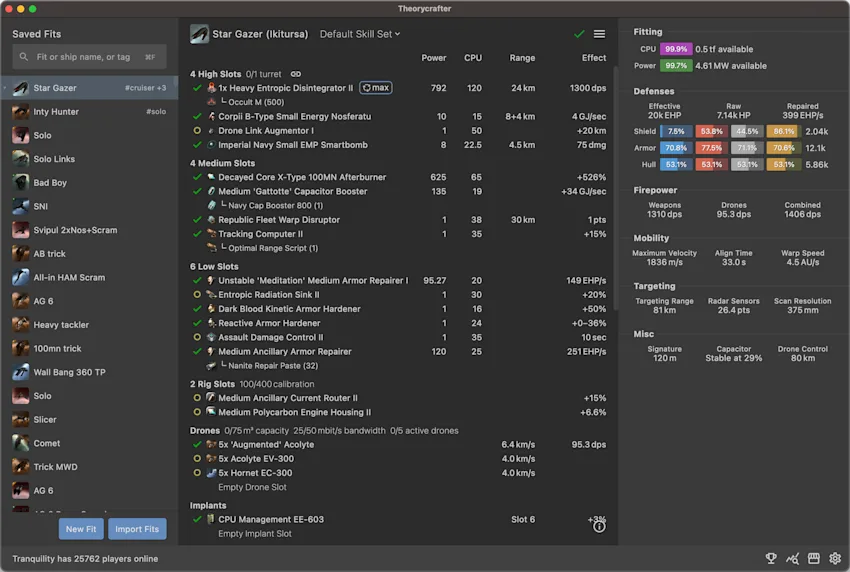Click the green fit validity checkmark in the header
Screen dimensions: 850x572
[x=579, y=34]
